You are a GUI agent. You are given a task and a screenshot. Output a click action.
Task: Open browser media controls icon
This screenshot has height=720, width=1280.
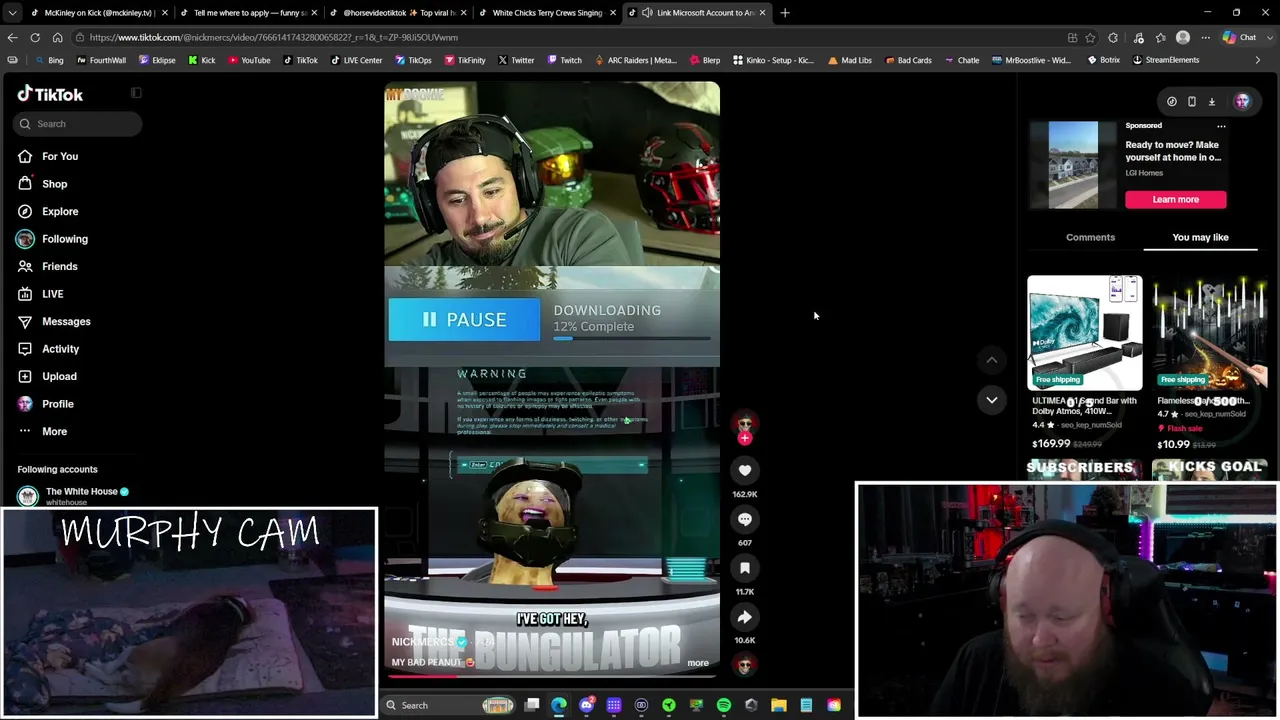coord(1139,38)
